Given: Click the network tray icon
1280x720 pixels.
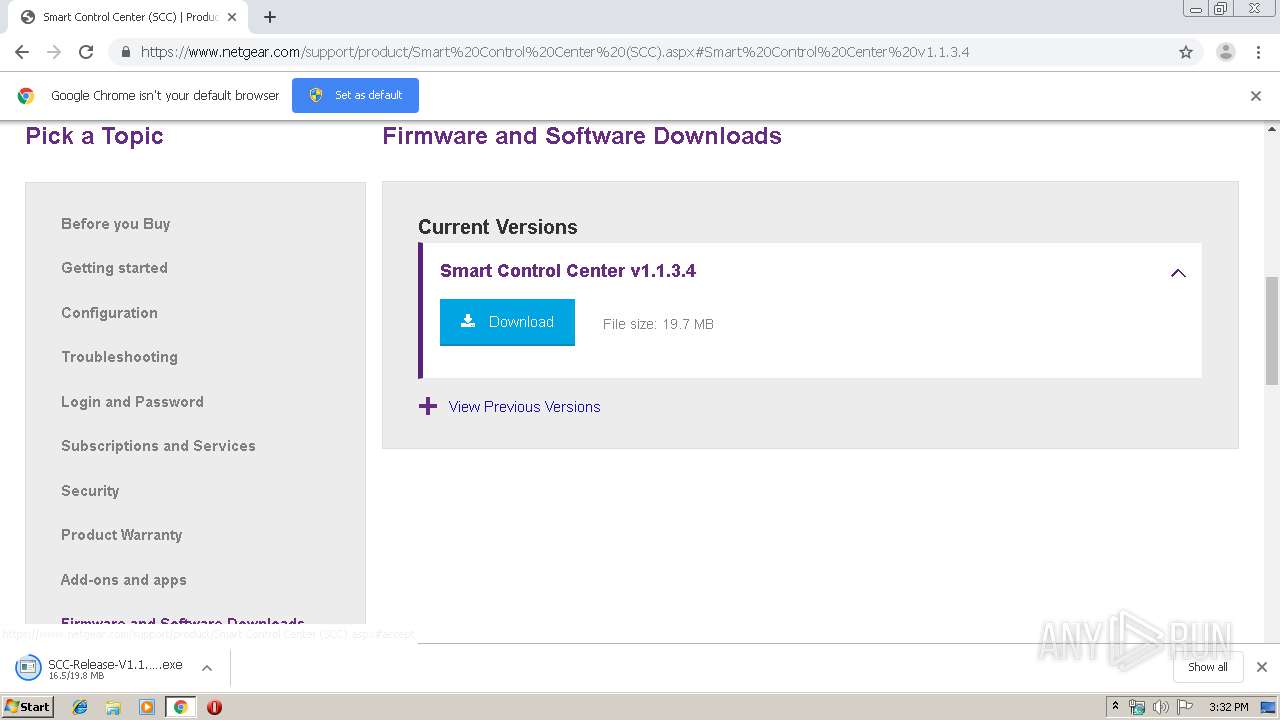Looking at the screenshot, I should [1137, 707].
